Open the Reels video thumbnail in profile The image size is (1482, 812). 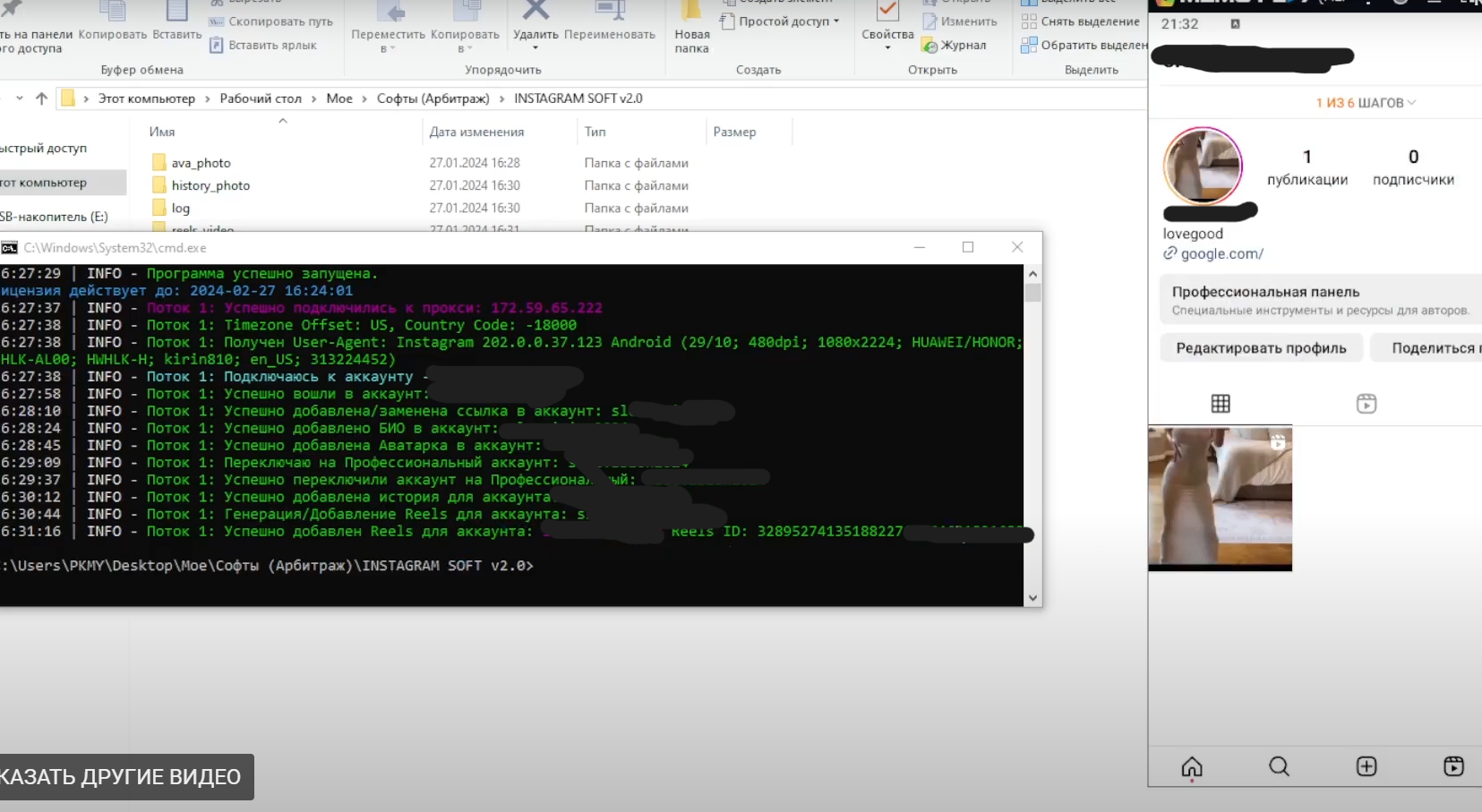click(1220, 497)
